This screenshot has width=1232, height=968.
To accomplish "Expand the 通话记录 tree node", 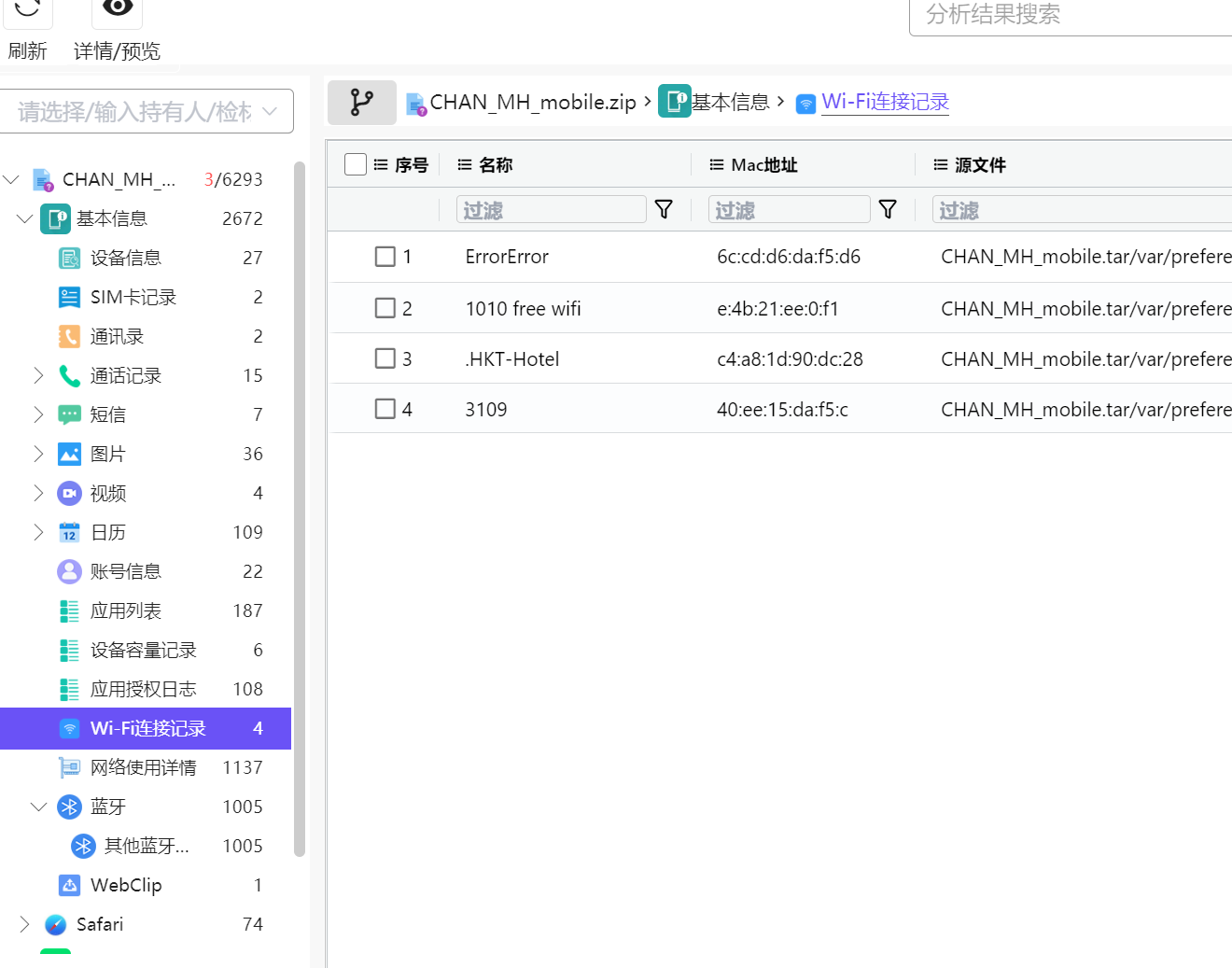I will 38,375.
